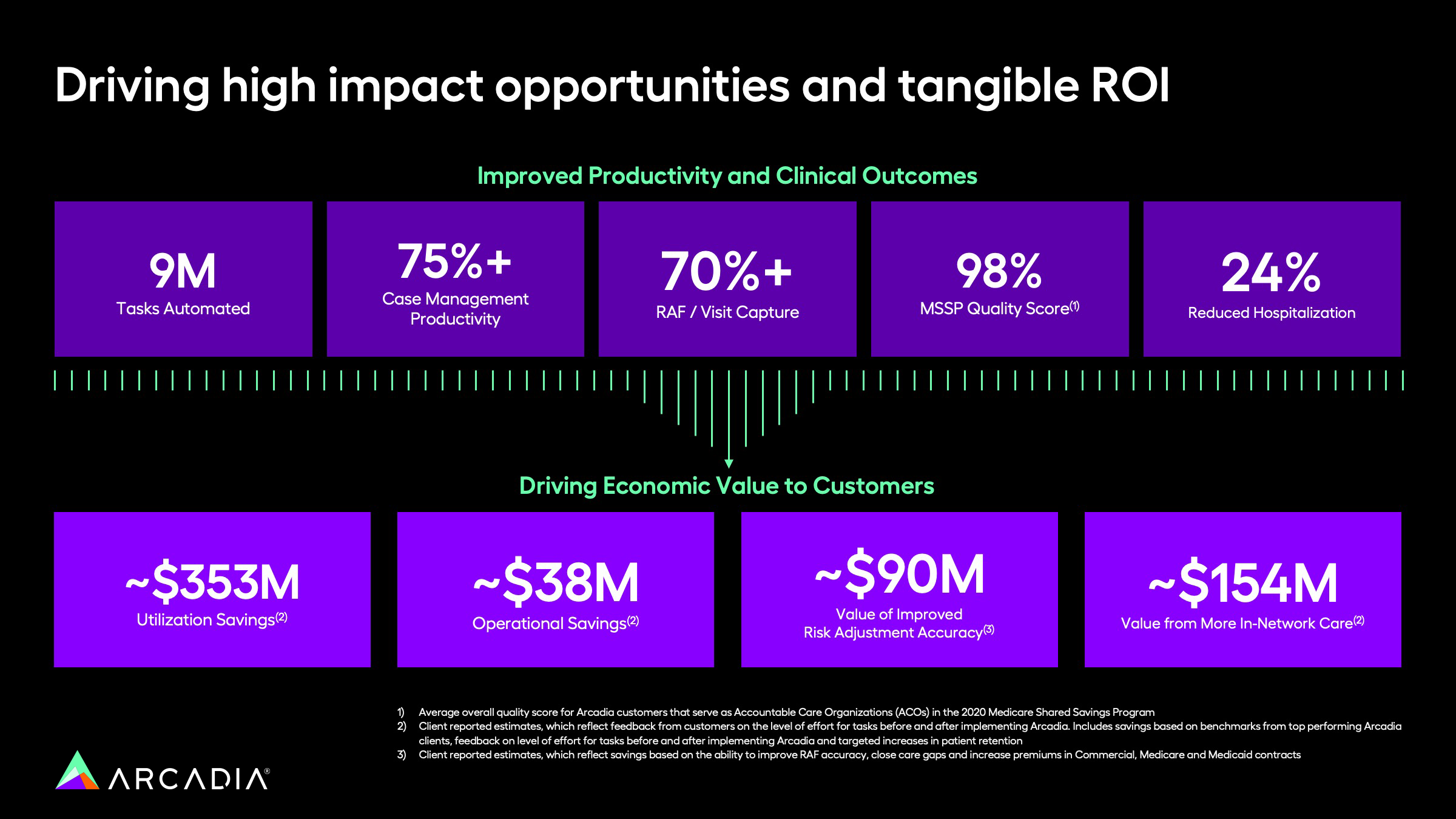Click the 98% MSSP Quality Score box
1456x819 pixels.
tap(999, 279)
